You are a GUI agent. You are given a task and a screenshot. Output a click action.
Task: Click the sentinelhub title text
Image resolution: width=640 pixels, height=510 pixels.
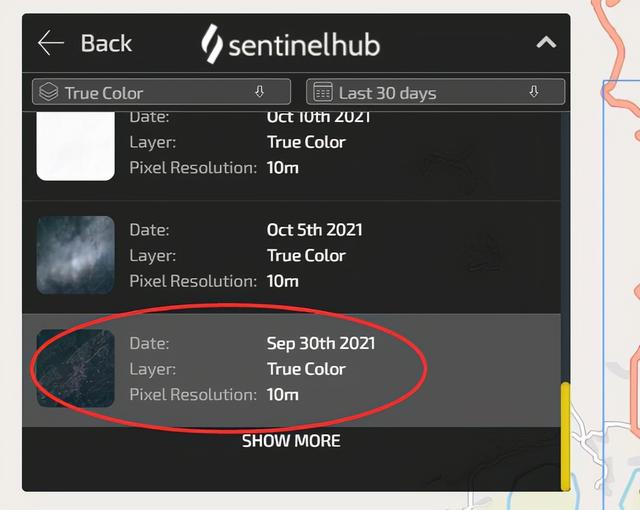click(304, 45)
